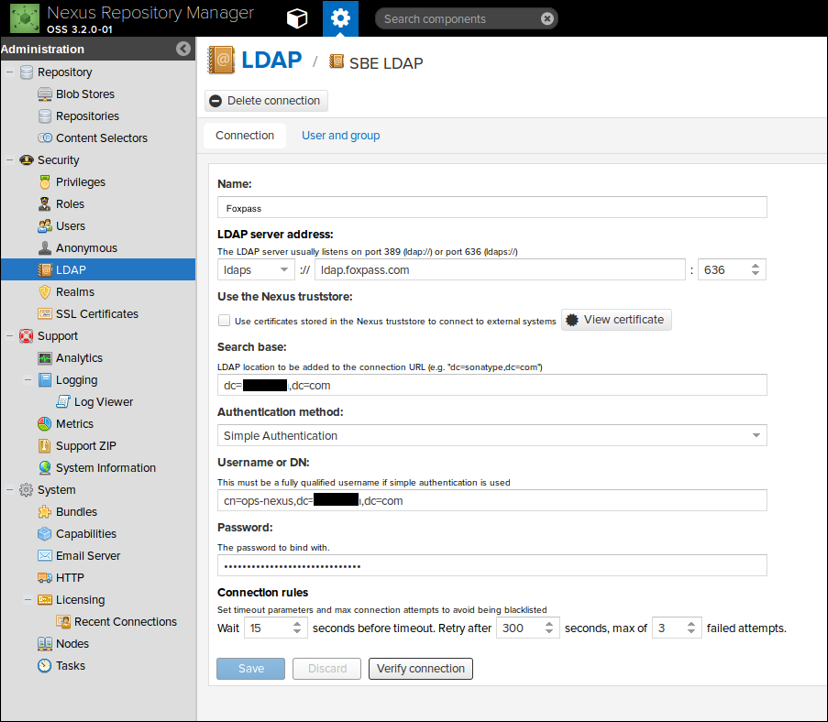The image size is (828, 722).
Task: Click the Search base input field
Action: tap(492, 386)
